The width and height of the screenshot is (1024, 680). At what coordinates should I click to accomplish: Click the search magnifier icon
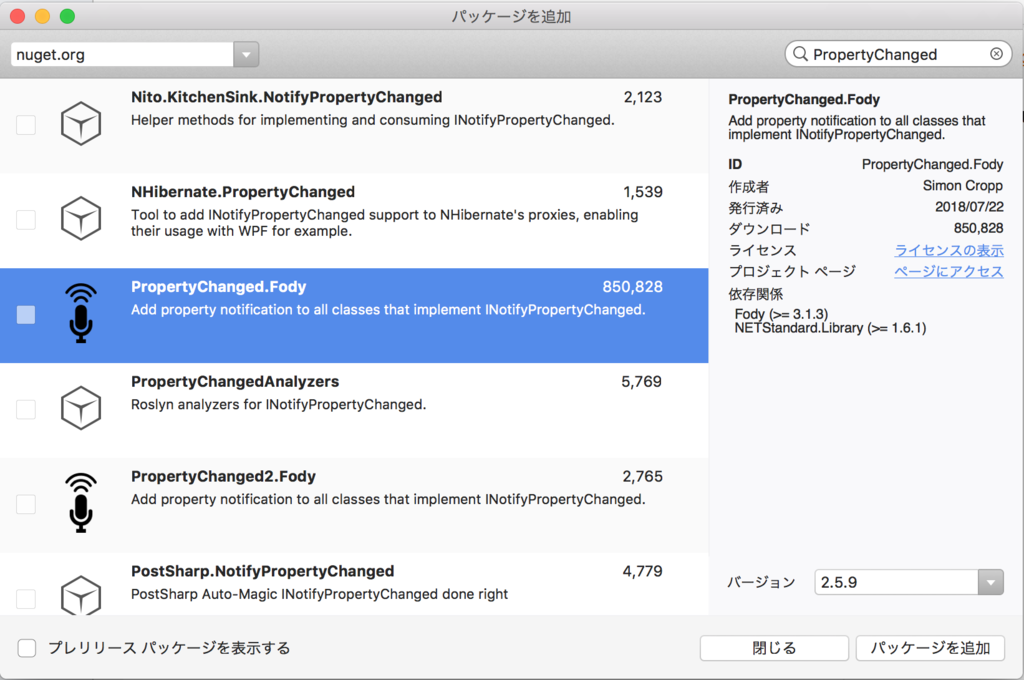point(800,54)
